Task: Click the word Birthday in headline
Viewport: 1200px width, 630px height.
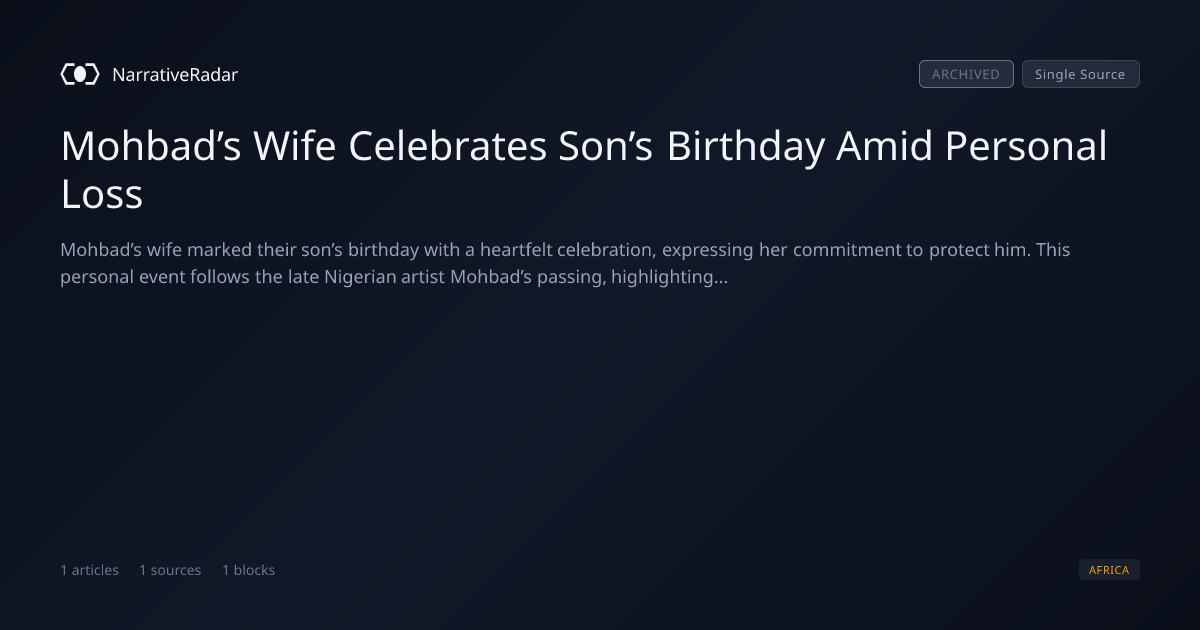Action: (746, 146)
